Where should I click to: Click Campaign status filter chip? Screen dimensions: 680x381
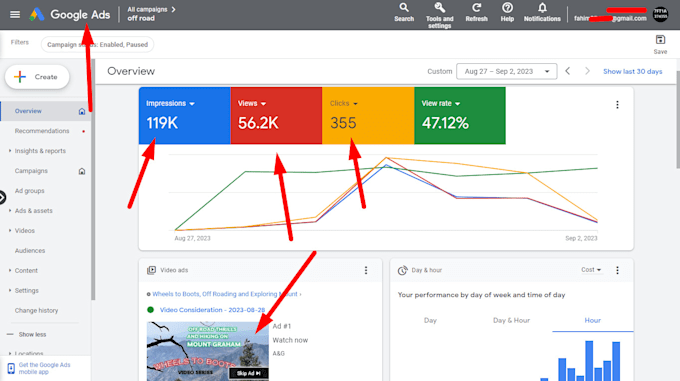tap(98, 45)
